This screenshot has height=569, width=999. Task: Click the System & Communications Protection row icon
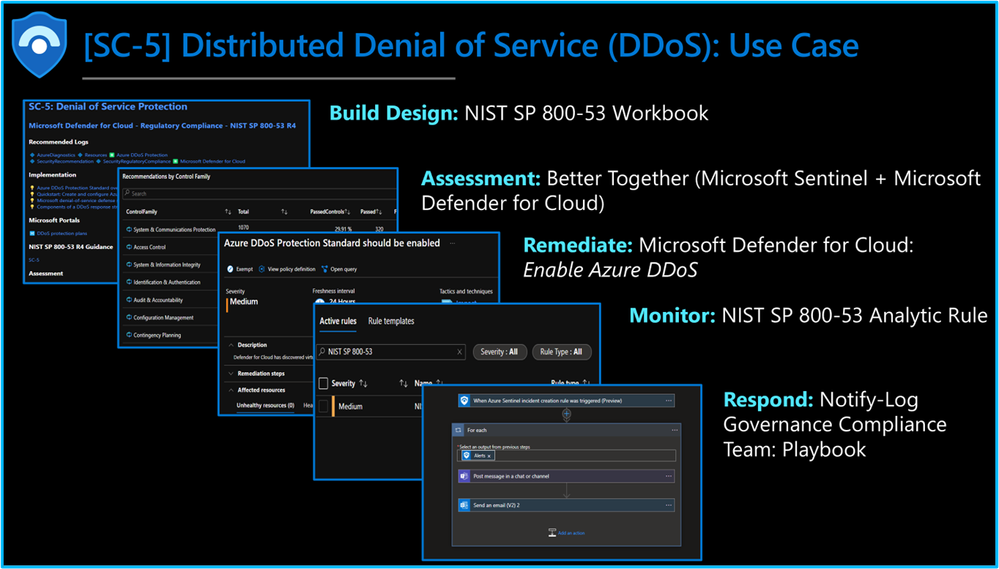click(129, 229)
